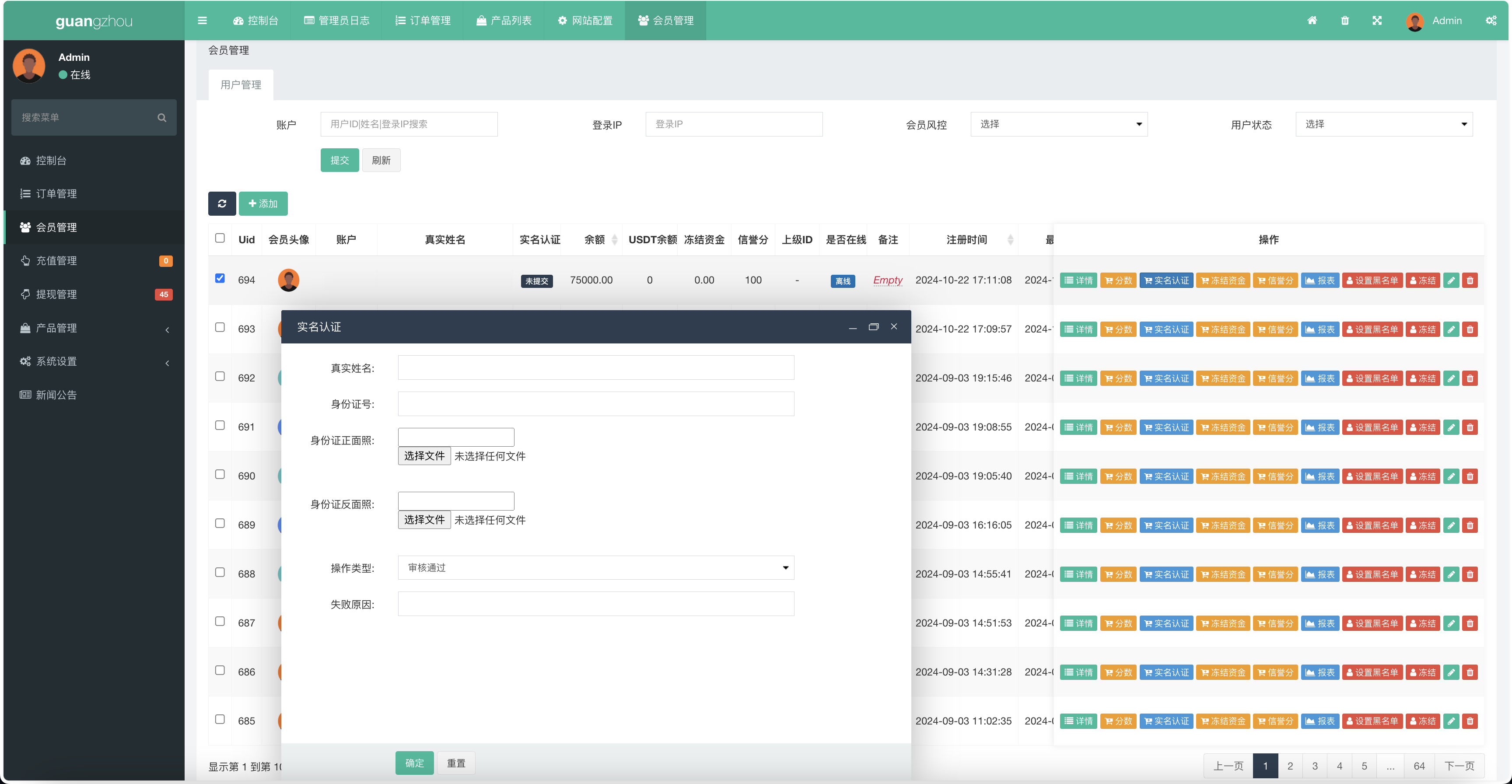
Task: Click the home icon in top bar
Action: coord(1312,21)
